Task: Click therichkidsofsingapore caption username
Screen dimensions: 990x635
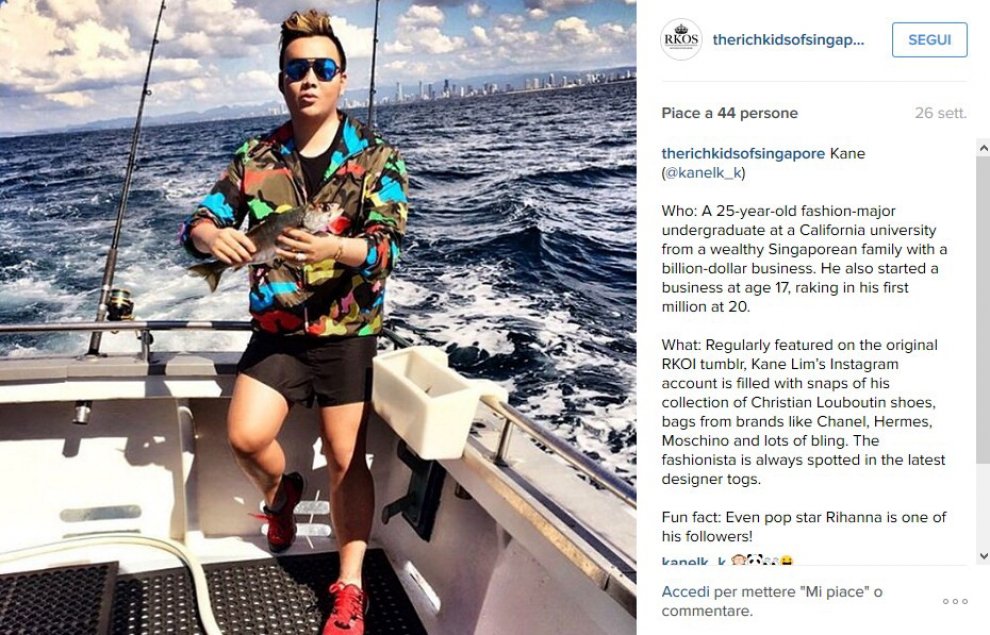Action: click(x=743, y=153)
